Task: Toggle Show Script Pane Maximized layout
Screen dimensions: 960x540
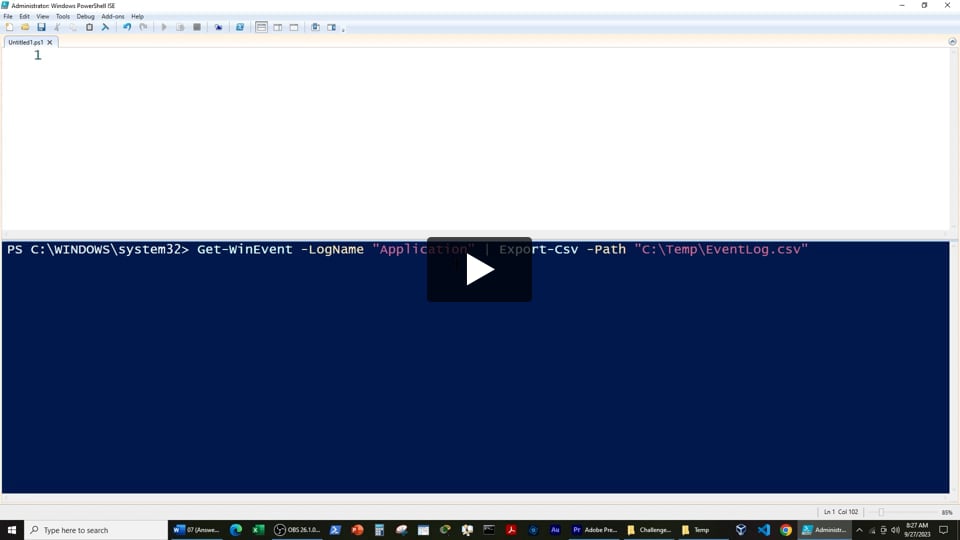Action: tap(294, 27)
